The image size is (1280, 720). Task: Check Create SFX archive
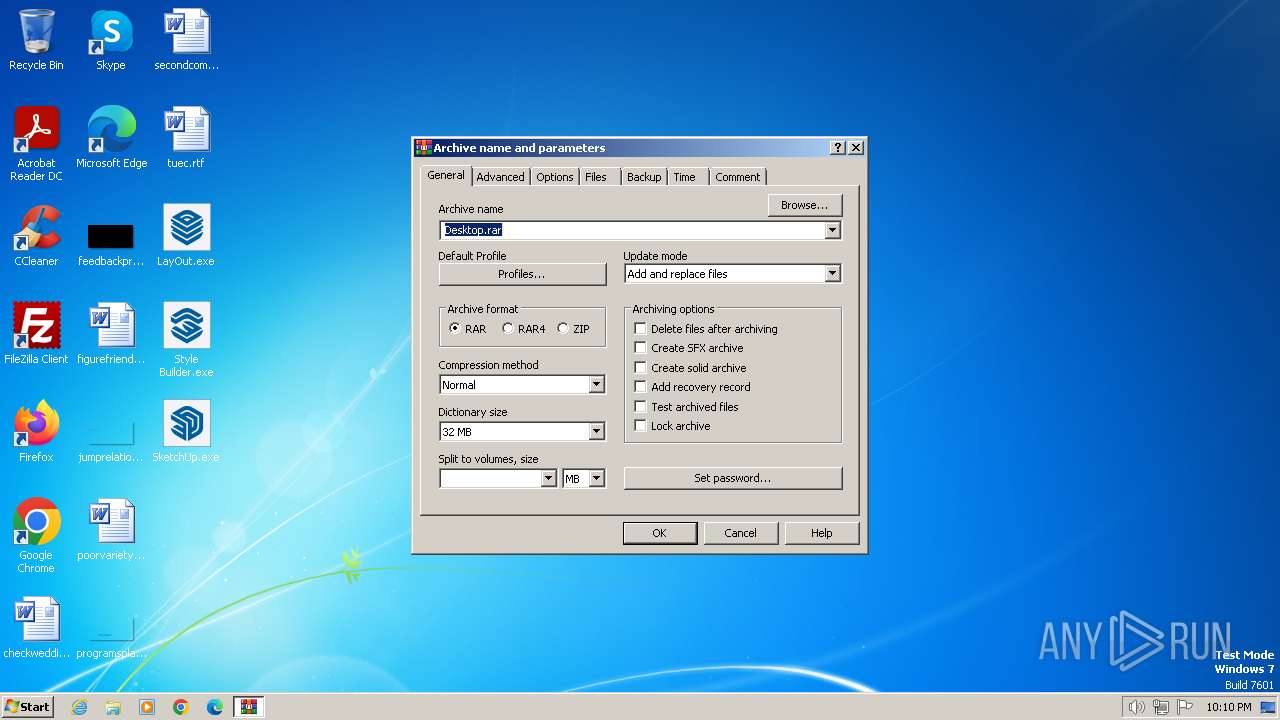689,348
